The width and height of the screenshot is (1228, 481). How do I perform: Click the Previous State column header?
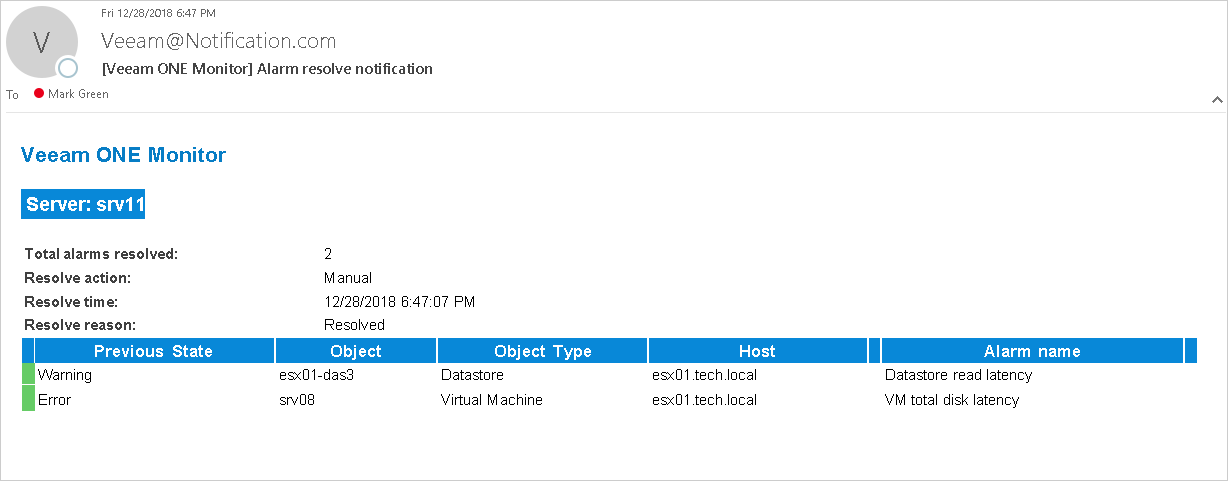[x=154, y=351]
